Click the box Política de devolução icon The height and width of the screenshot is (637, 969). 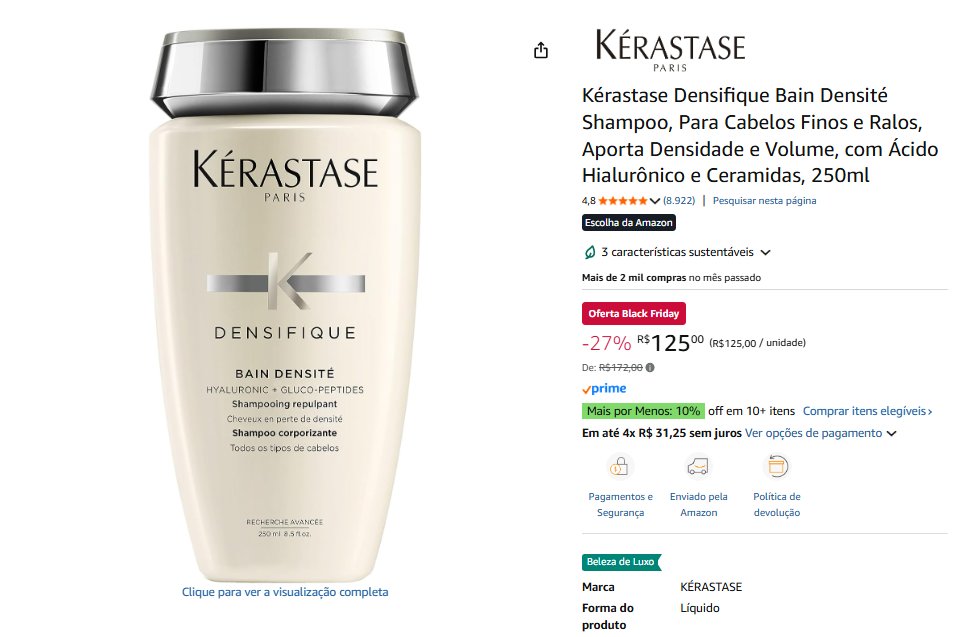(x=777, y=466)
